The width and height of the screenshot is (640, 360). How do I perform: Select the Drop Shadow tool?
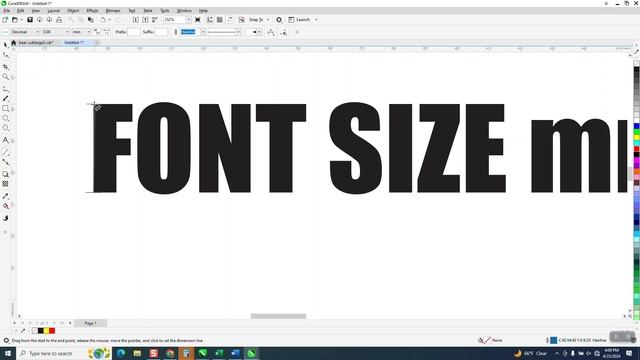(5, 174)
